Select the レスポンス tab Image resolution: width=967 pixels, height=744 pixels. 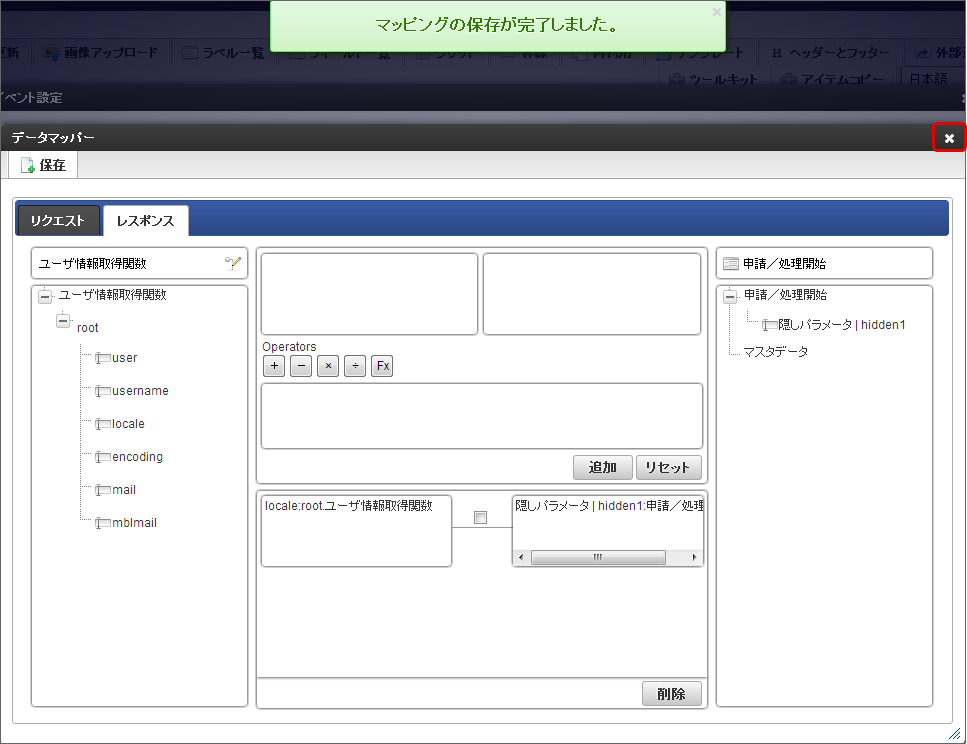pos(145,221)
